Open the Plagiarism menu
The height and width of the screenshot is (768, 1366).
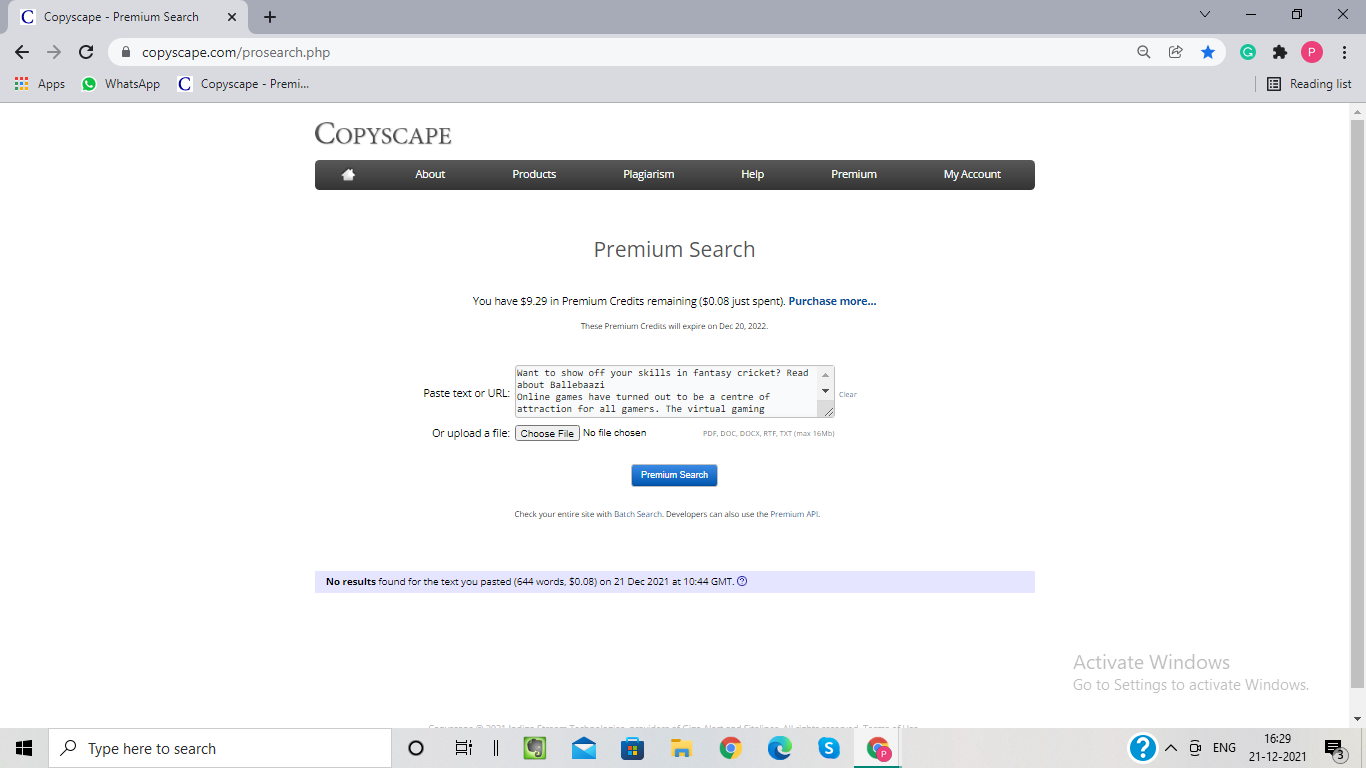click(649, 174)
